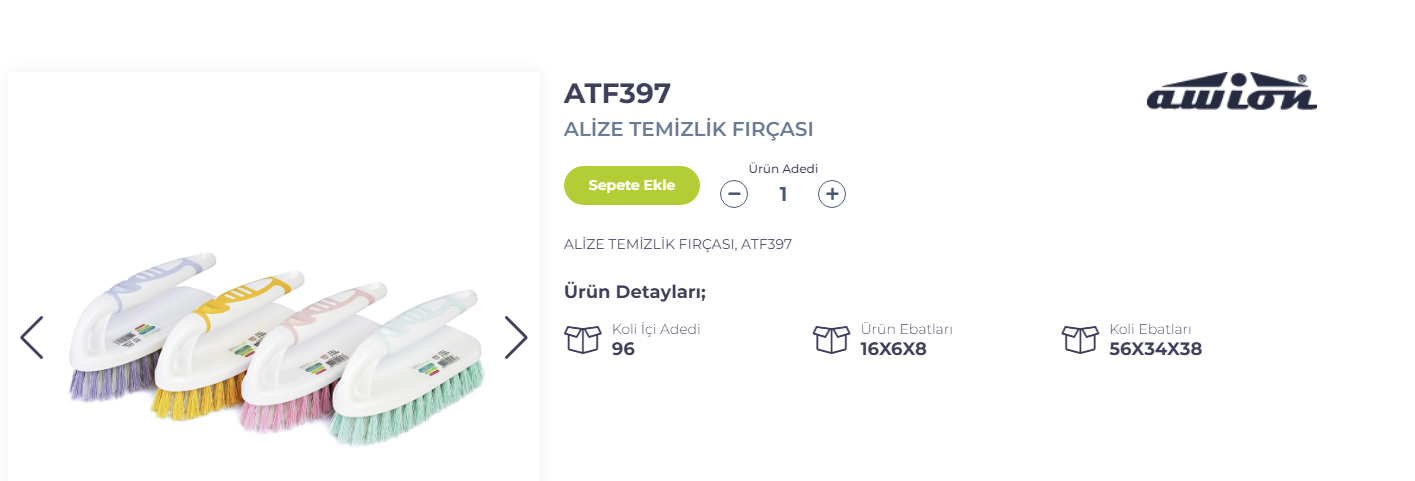Click the 56X34X38 box dimensions value
The height and width of the screenshot is (481, 1415).
(x=1155, y=349)
